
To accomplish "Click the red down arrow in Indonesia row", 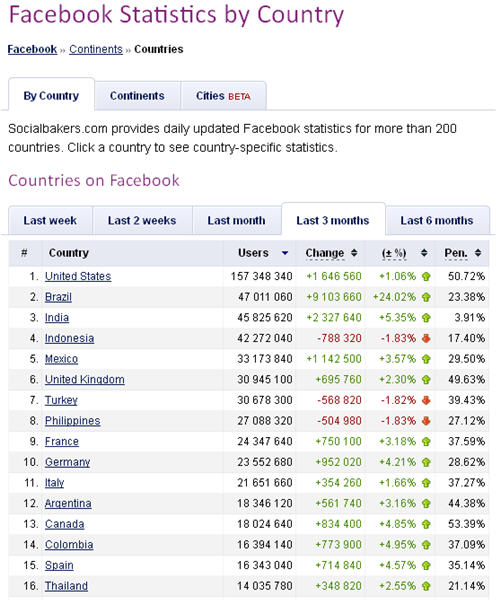I will (x=426, y=339).
